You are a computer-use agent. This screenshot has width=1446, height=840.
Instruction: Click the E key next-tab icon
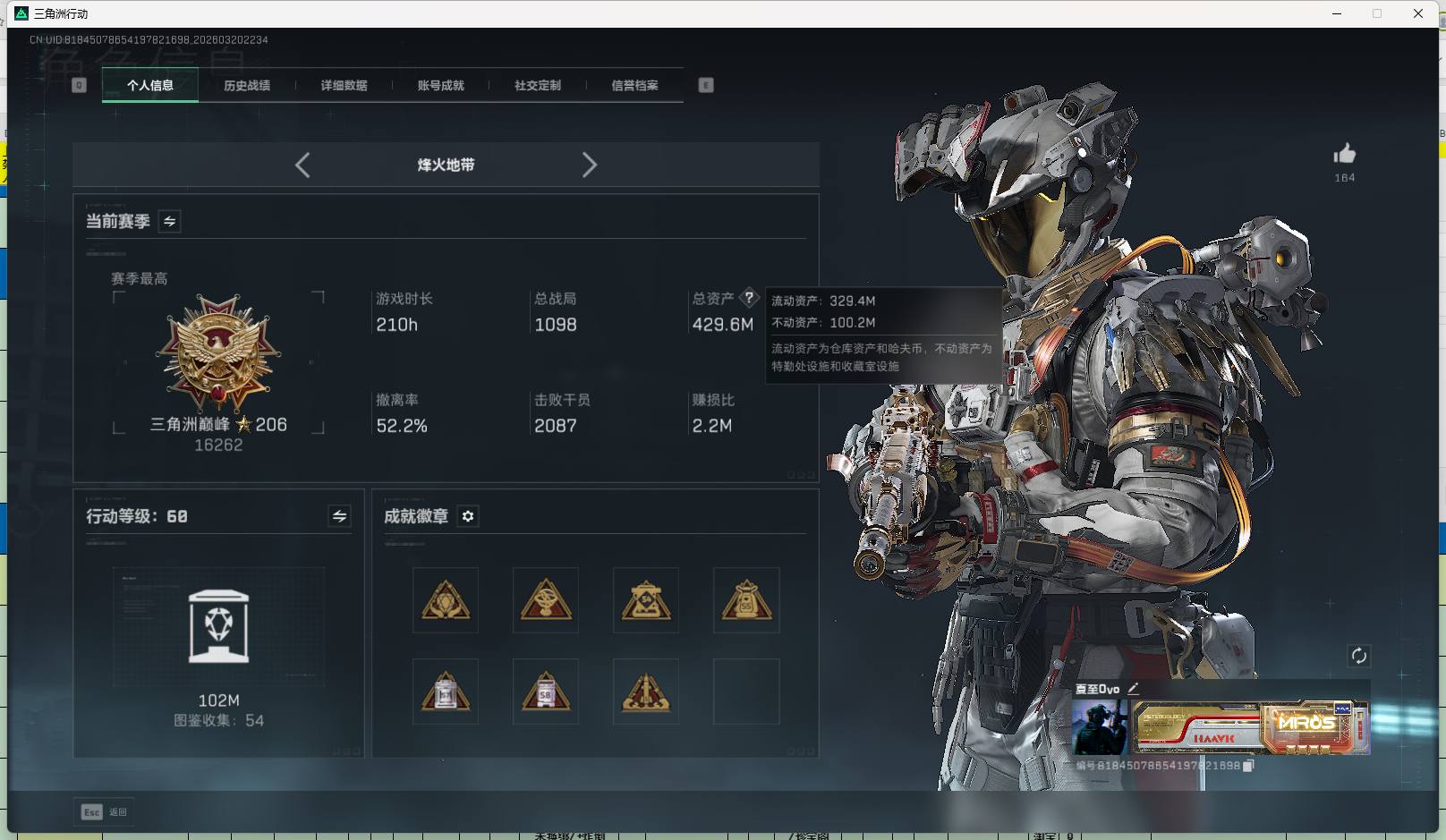(x=706, y=85)
